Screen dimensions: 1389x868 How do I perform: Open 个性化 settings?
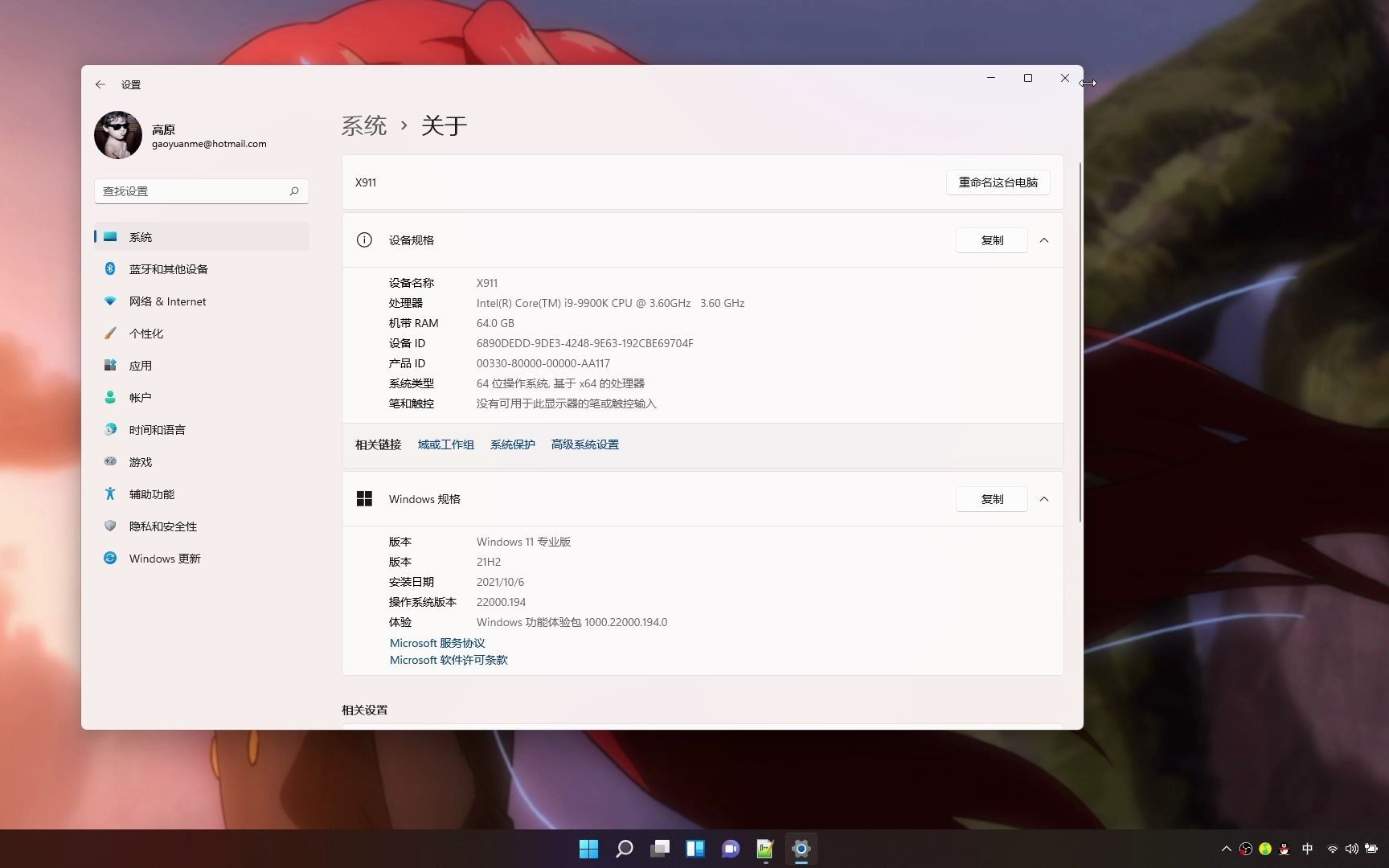pos(201,334)
